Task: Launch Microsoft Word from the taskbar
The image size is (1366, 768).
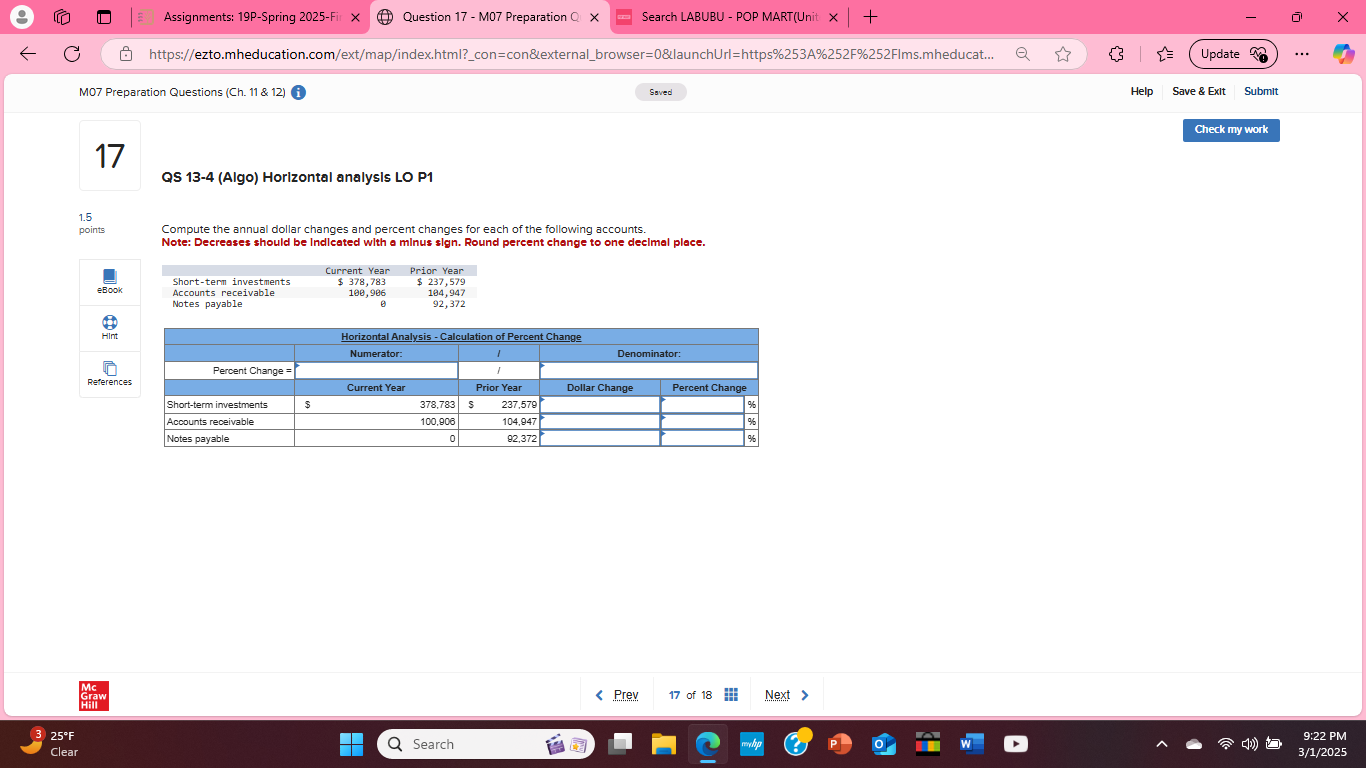Action: pyautogui.click(x=968, y=744)
